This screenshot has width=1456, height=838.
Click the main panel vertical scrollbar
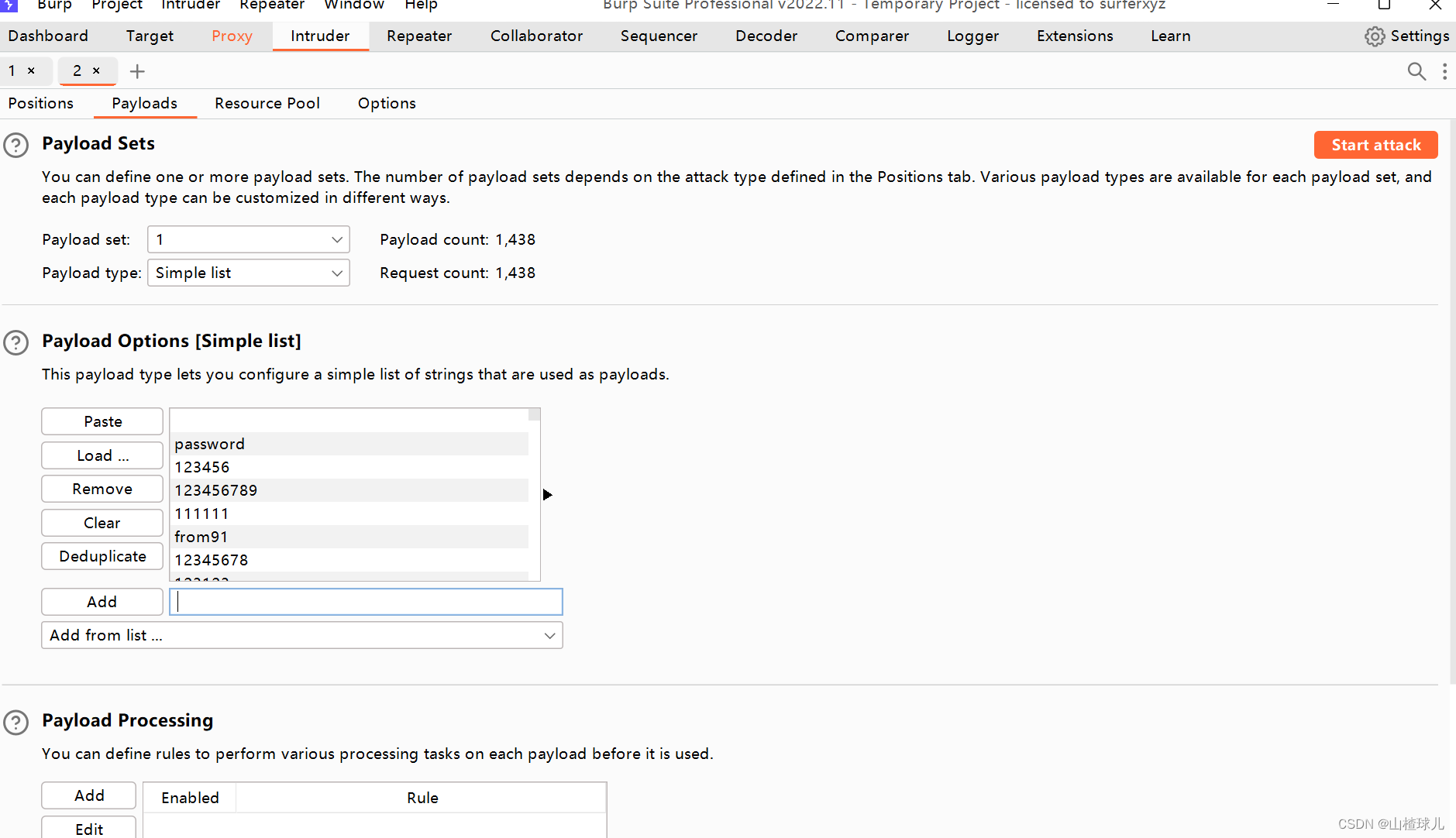1451,403
